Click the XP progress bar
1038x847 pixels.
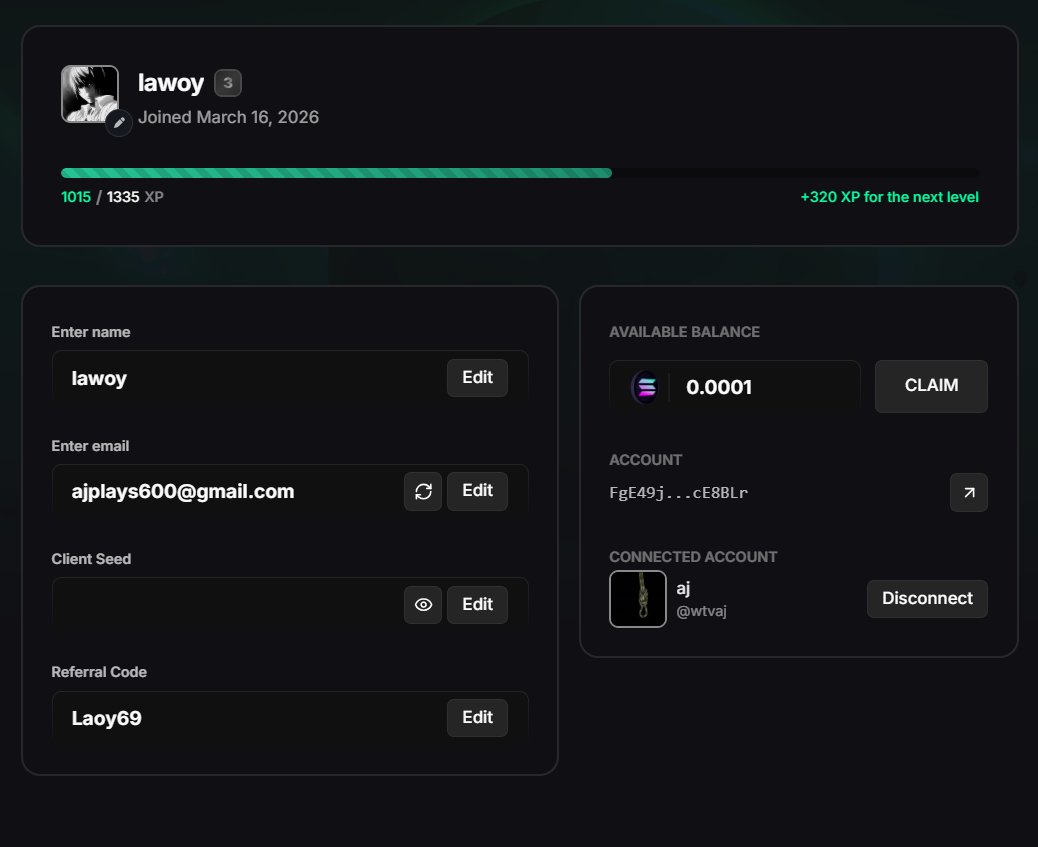click(520, 173)
